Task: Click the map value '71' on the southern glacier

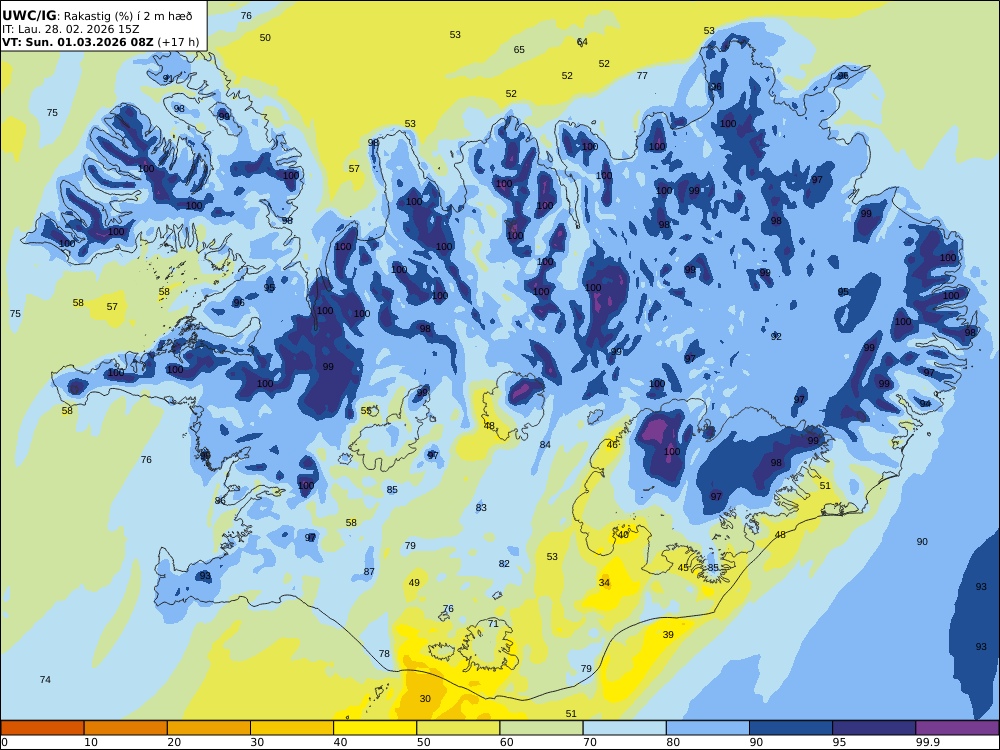Action: pyautogui.click(x=493, y=624)
